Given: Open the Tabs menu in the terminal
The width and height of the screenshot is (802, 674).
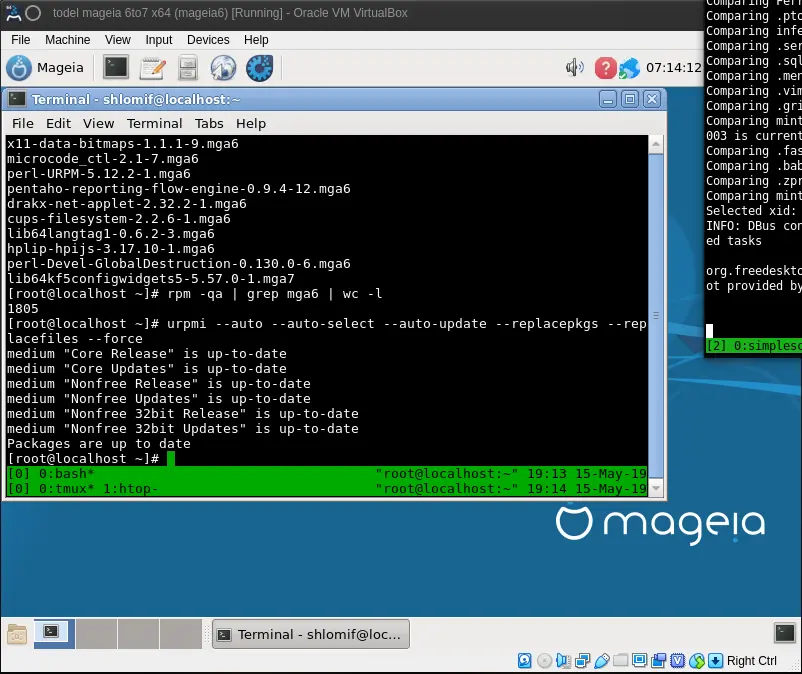Looking at the screenshot, I should click(209, 123).
